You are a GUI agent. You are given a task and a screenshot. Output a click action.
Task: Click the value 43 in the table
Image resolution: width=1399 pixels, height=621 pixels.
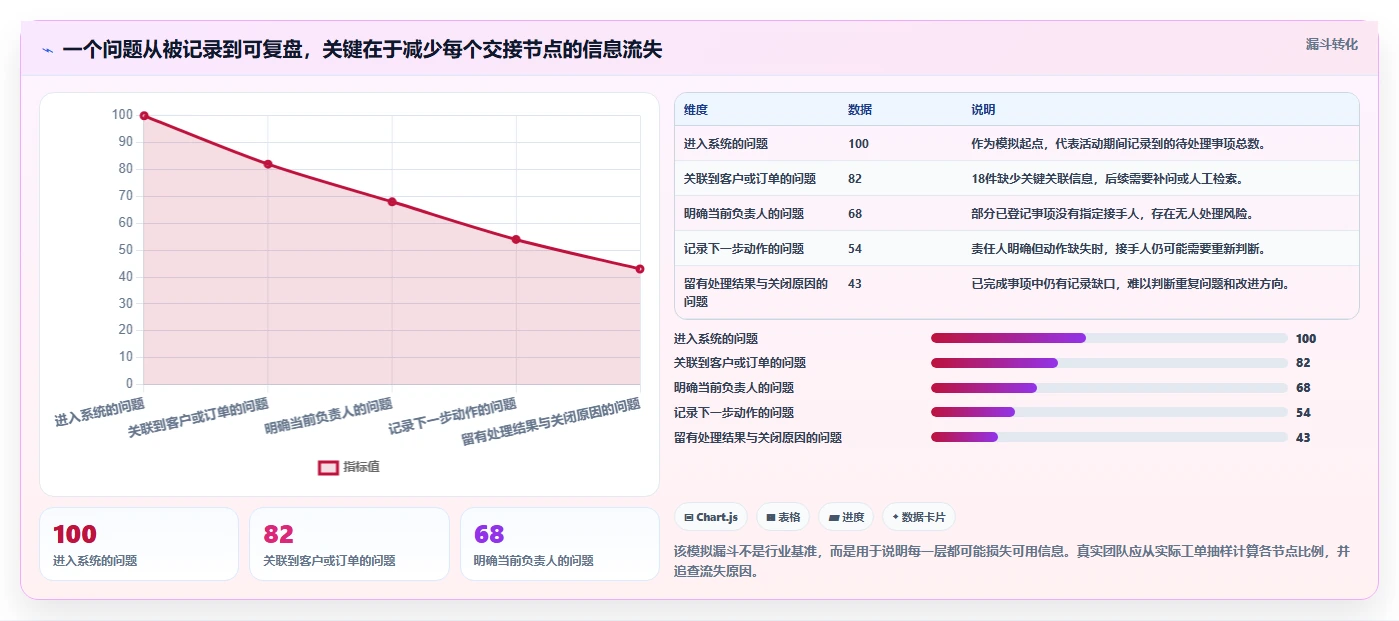[855, 284]
